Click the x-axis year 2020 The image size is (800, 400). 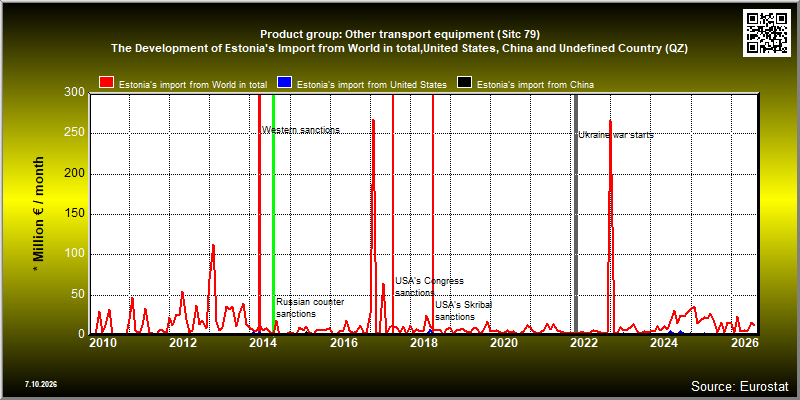[x=504, y=343]
